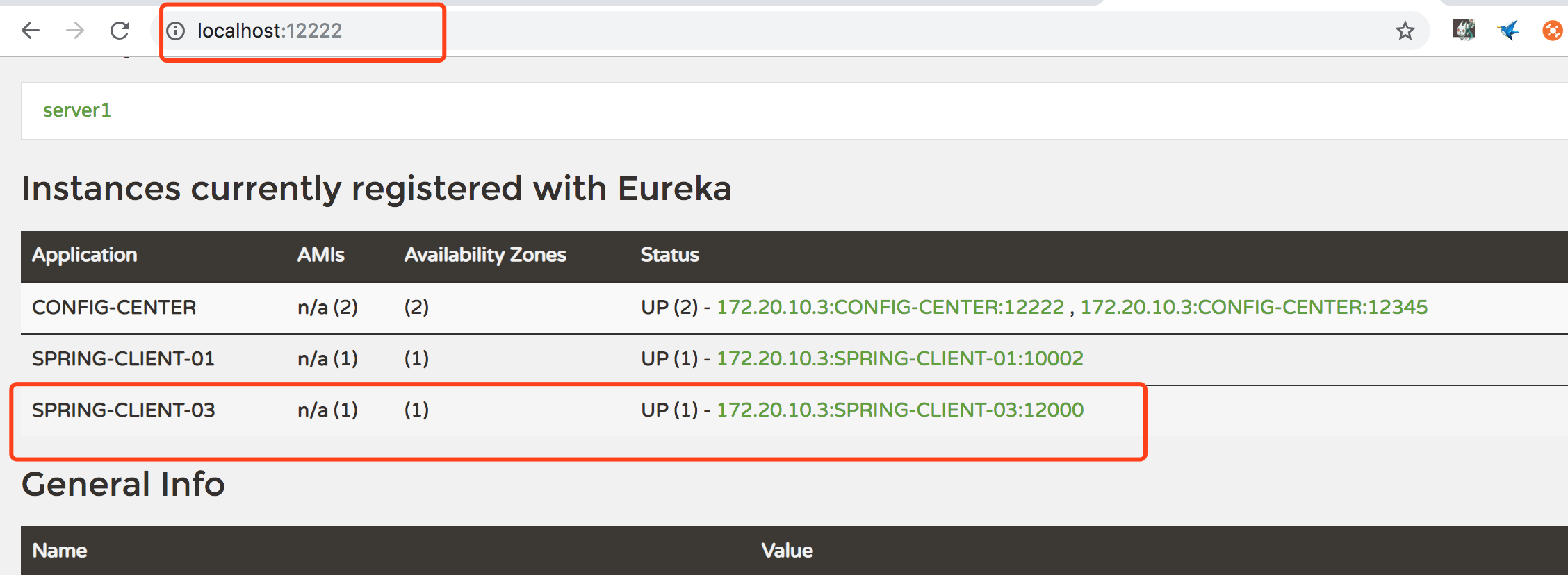Click availability zones (1) for SPRING-CLIENT-03

pos(417,410)
